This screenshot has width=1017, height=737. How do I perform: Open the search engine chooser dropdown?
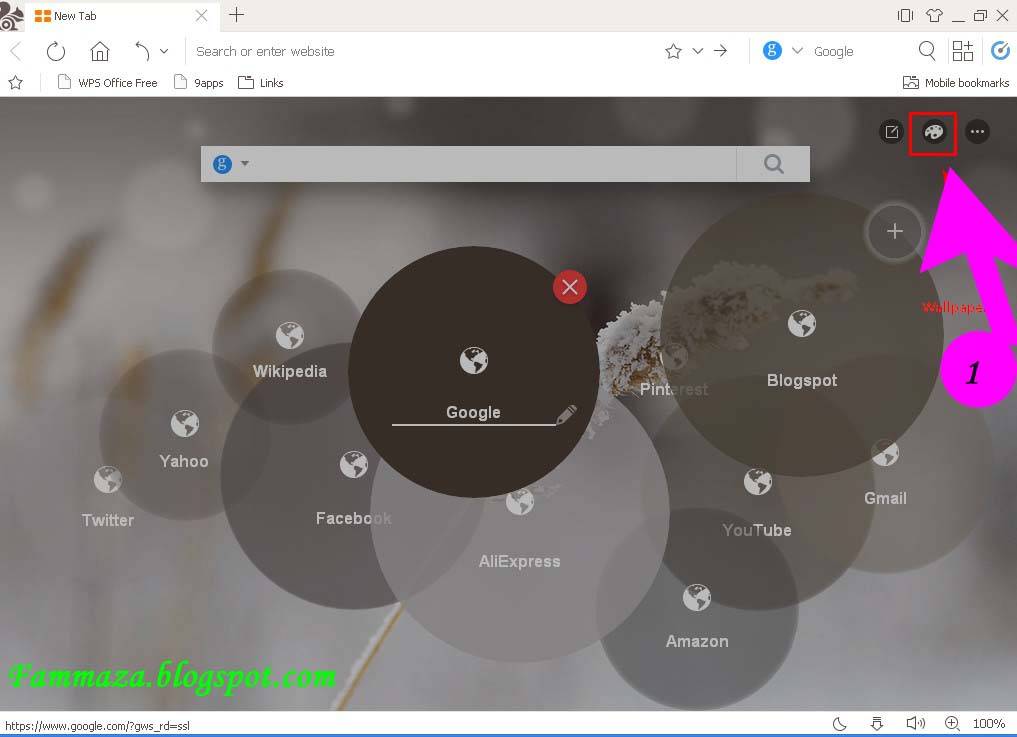[797, 51]
